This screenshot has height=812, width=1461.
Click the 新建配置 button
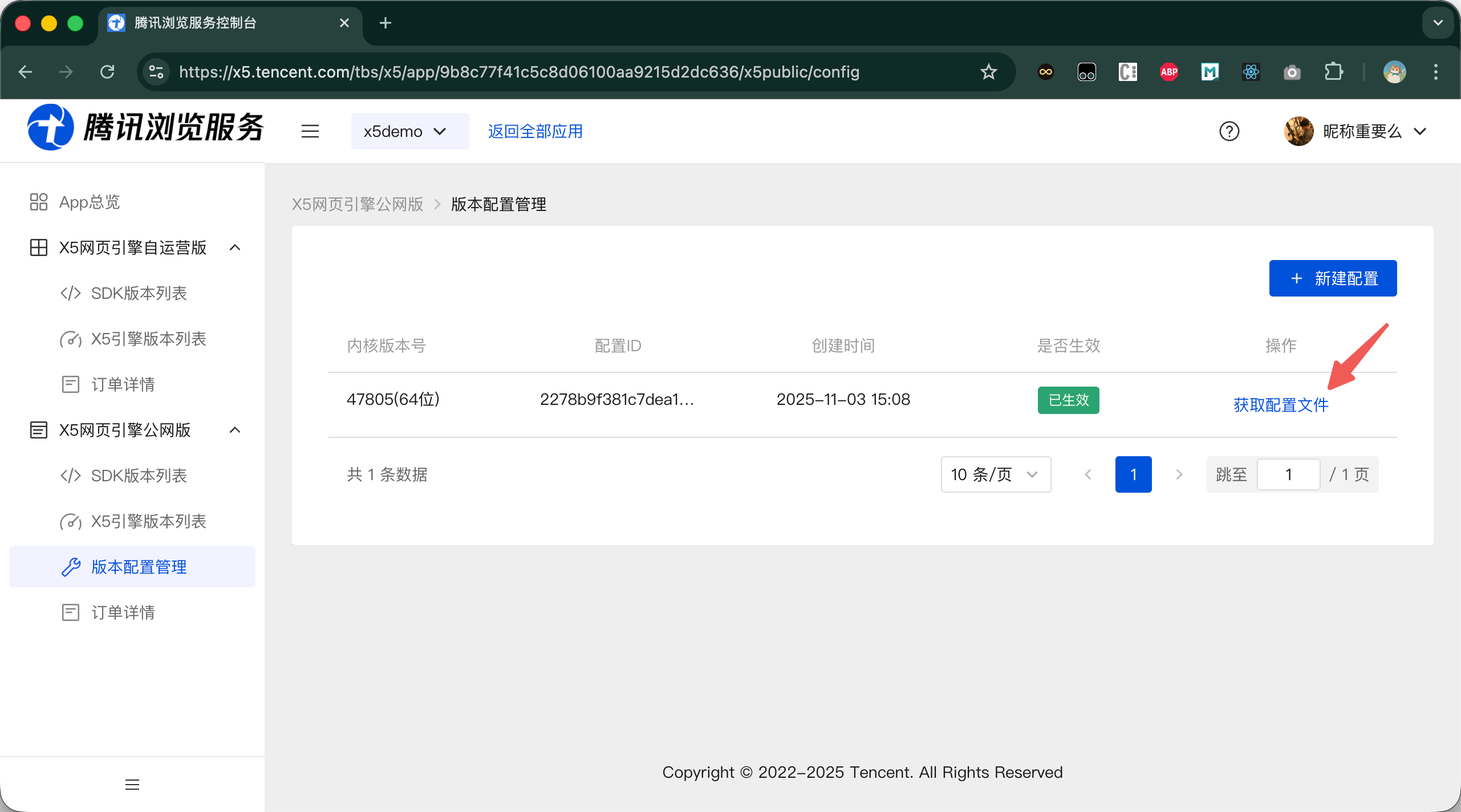(x=1332, y=278)
